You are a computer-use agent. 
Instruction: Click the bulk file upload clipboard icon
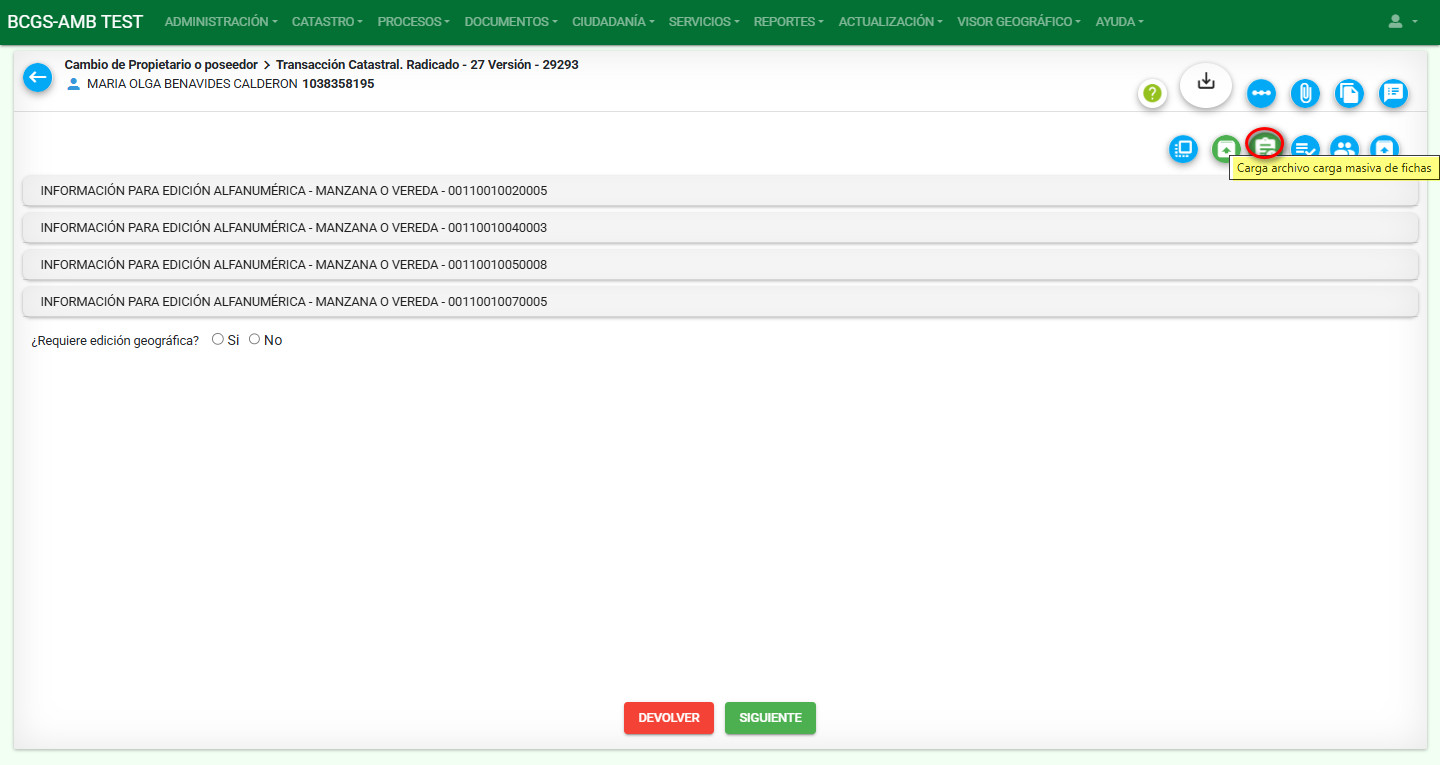click(x=1265, y=145)
